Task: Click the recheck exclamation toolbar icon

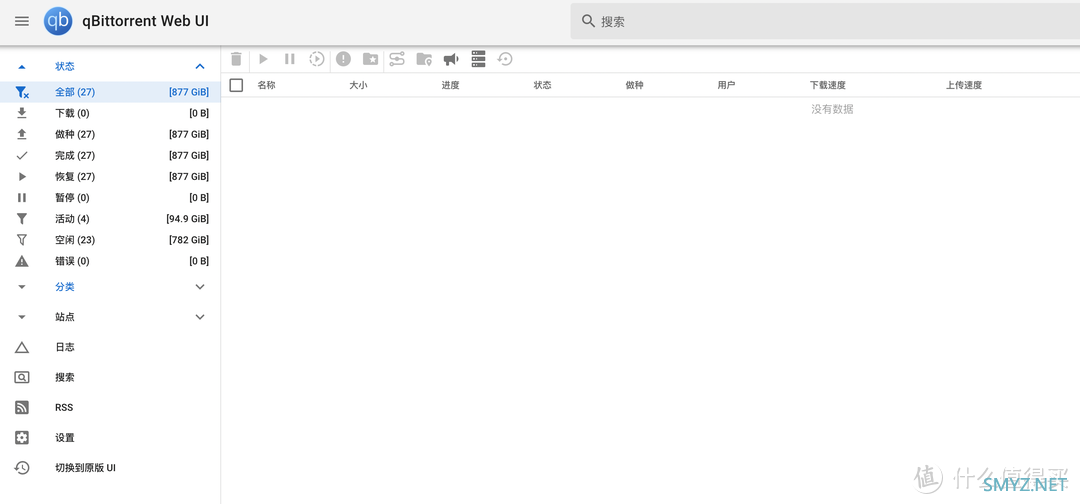Action: pyautogui.click(x=343, y=59)
